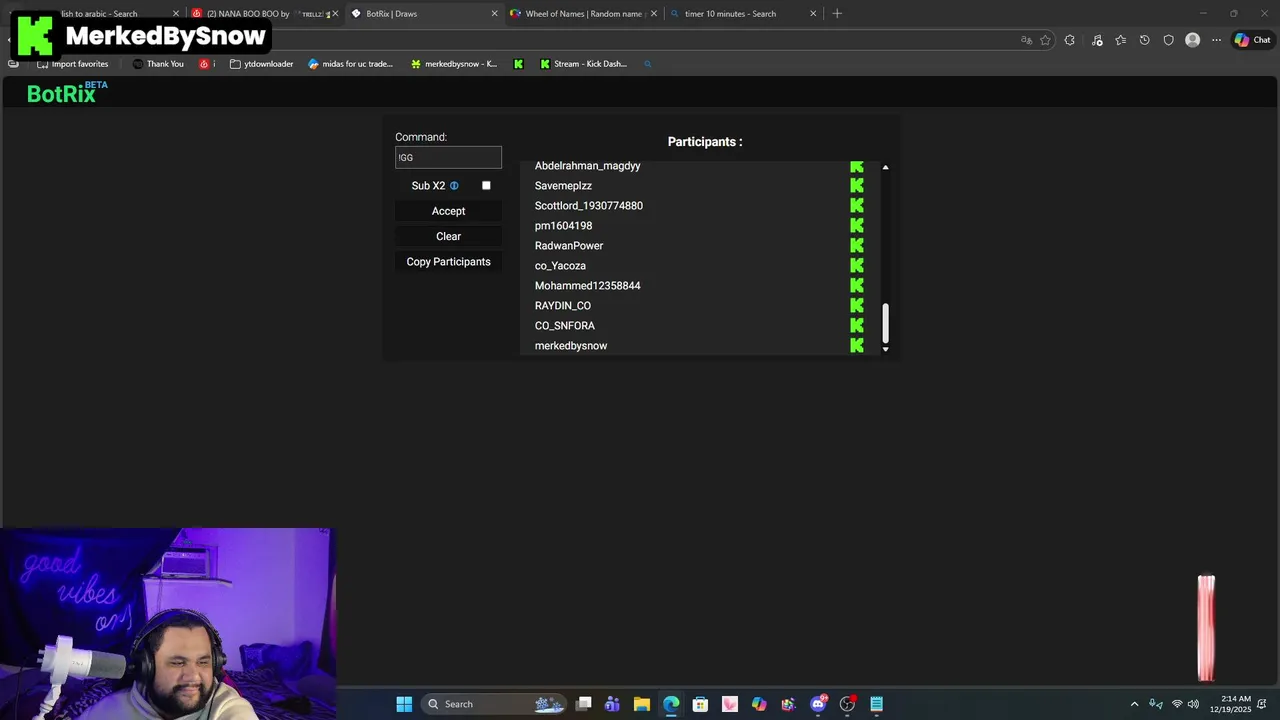The height and width of the screenshot is (720, 1280).
Task: Open File Explorer from taskbar
Action: [x=642, y=704]
